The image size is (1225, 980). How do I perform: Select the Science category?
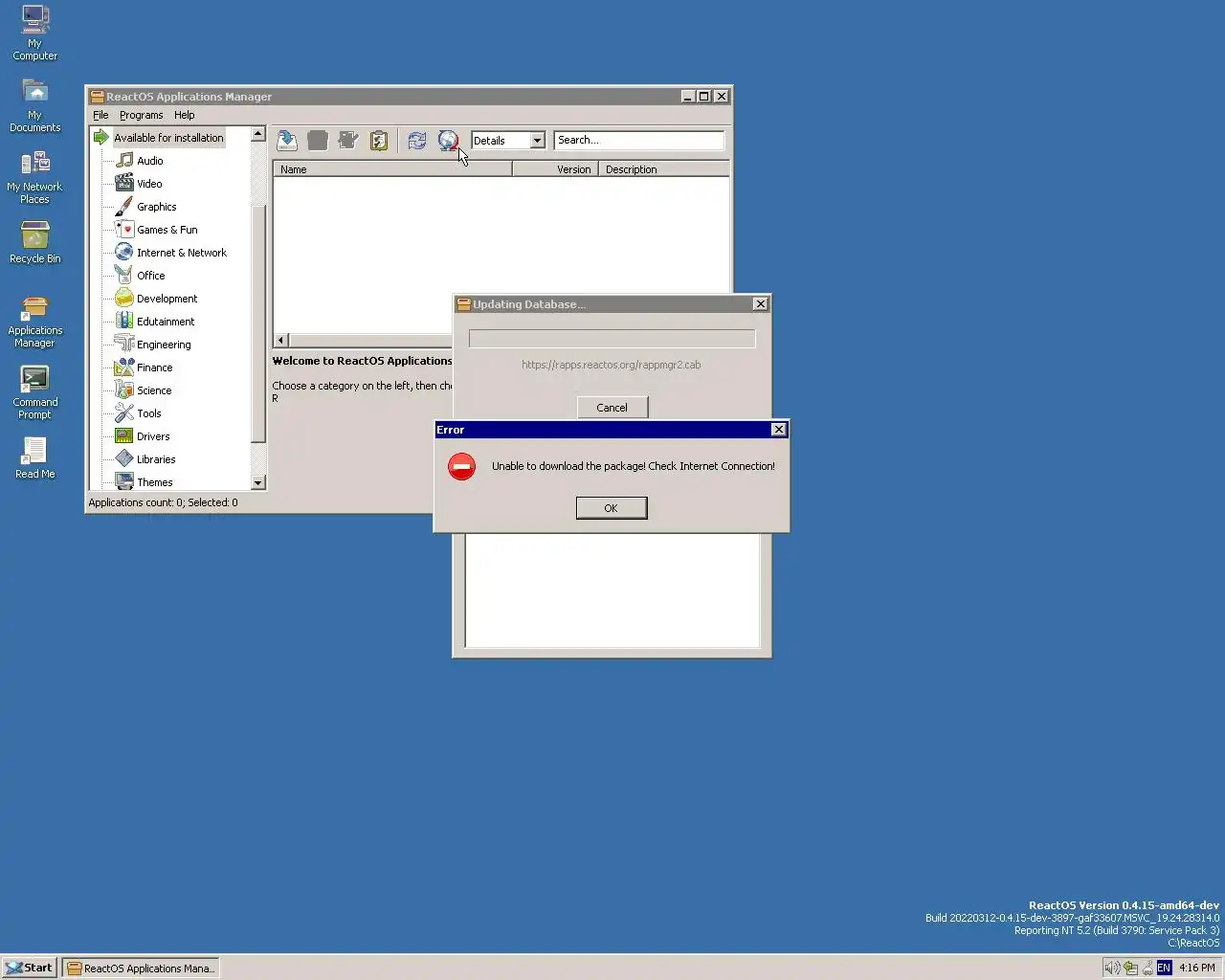pos(154,390)
